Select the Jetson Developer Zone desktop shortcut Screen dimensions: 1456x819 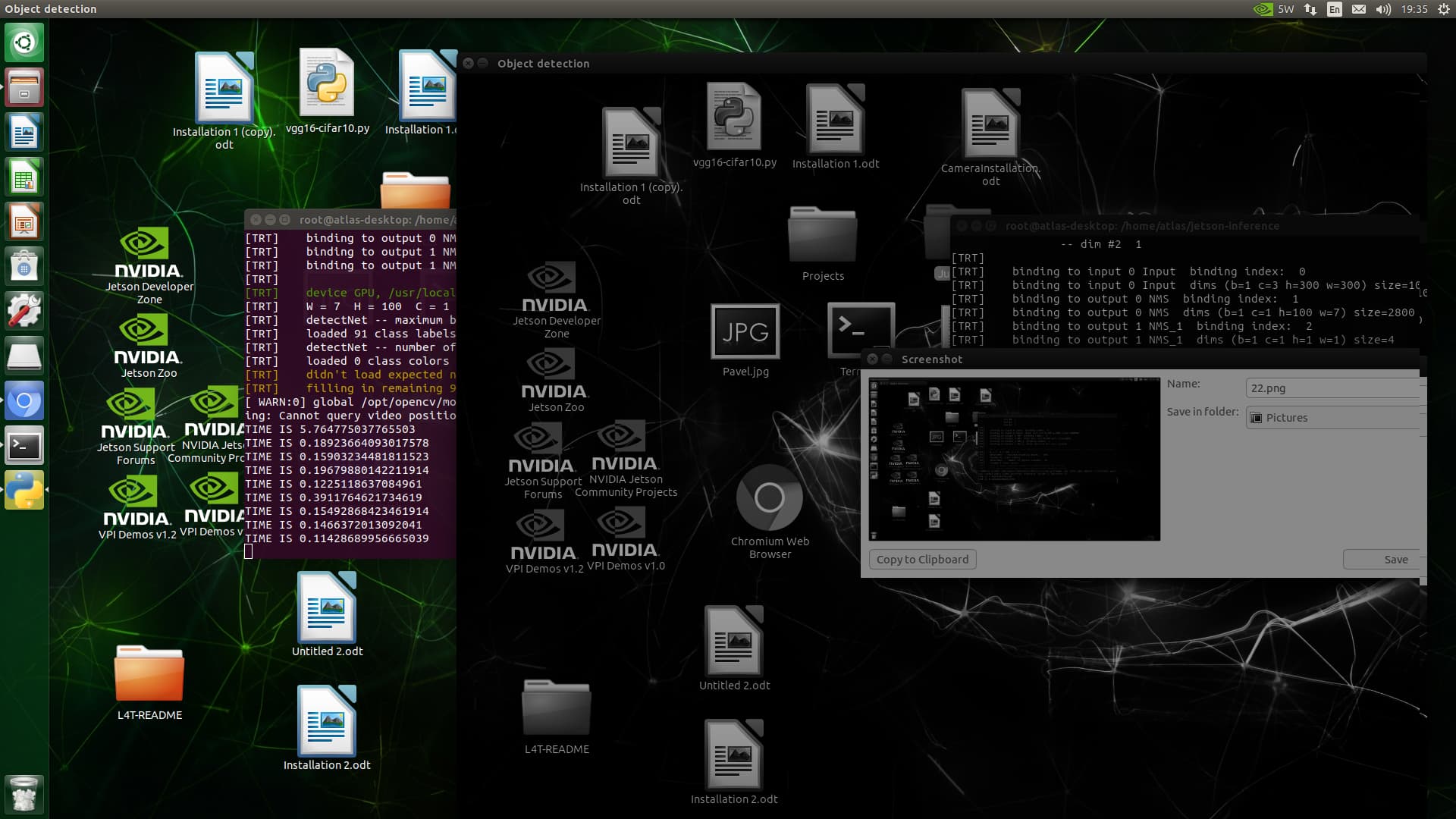tap(149, 265)
